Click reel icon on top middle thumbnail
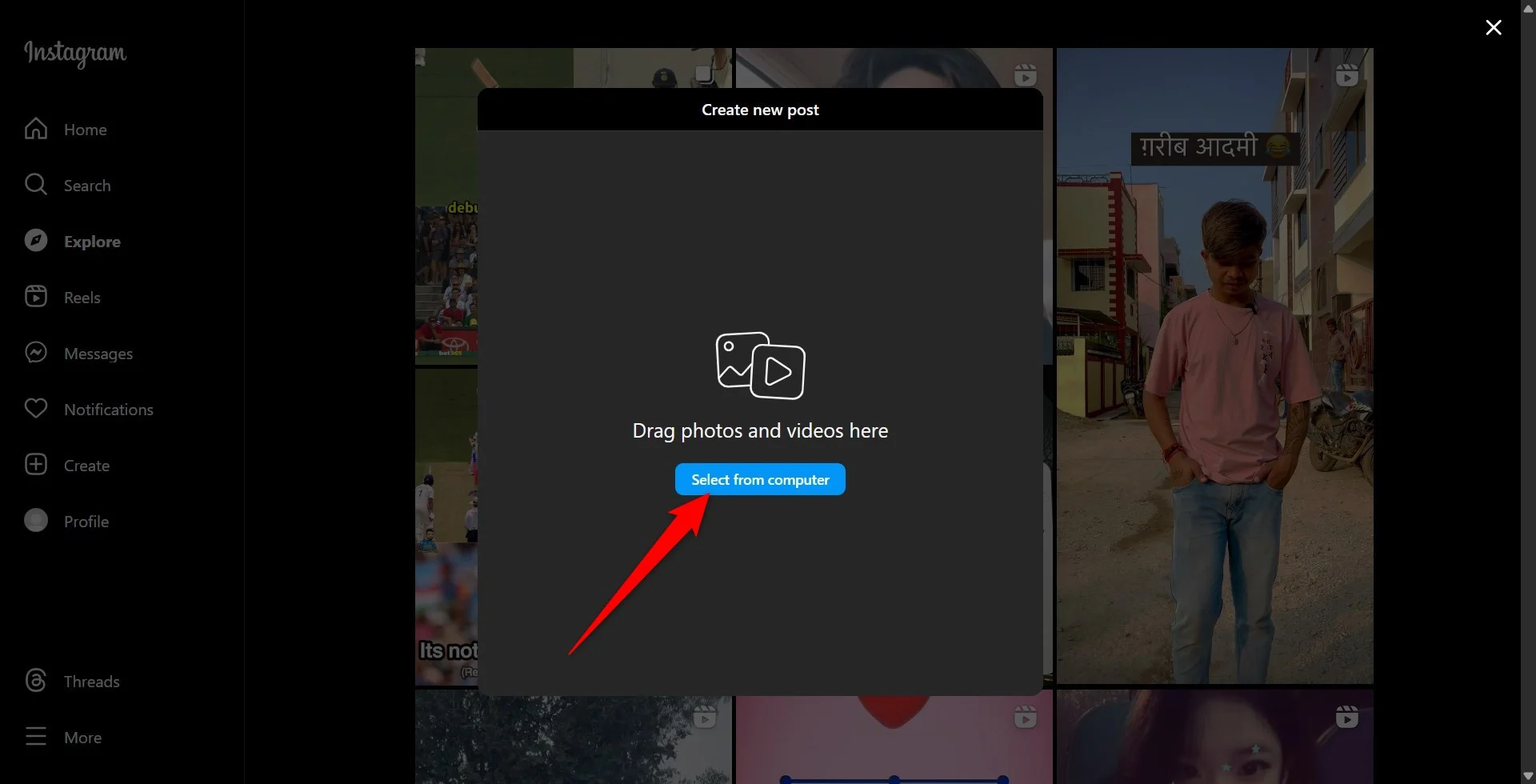The width and height of the screenshot is (1536, 784). (x=1026, y=76)
